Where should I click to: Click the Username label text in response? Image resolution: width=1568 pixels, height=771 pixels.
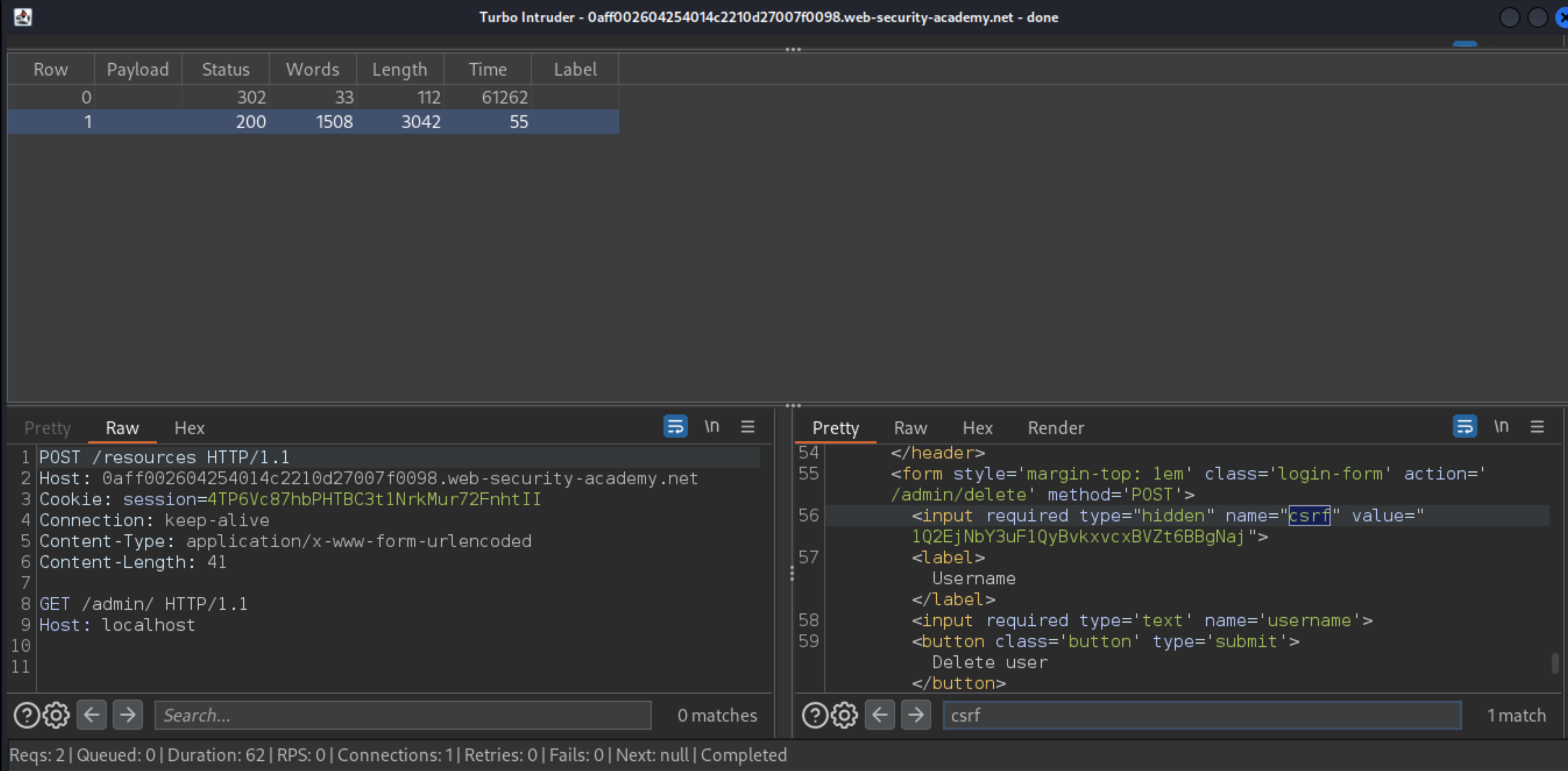coord(973,578)
